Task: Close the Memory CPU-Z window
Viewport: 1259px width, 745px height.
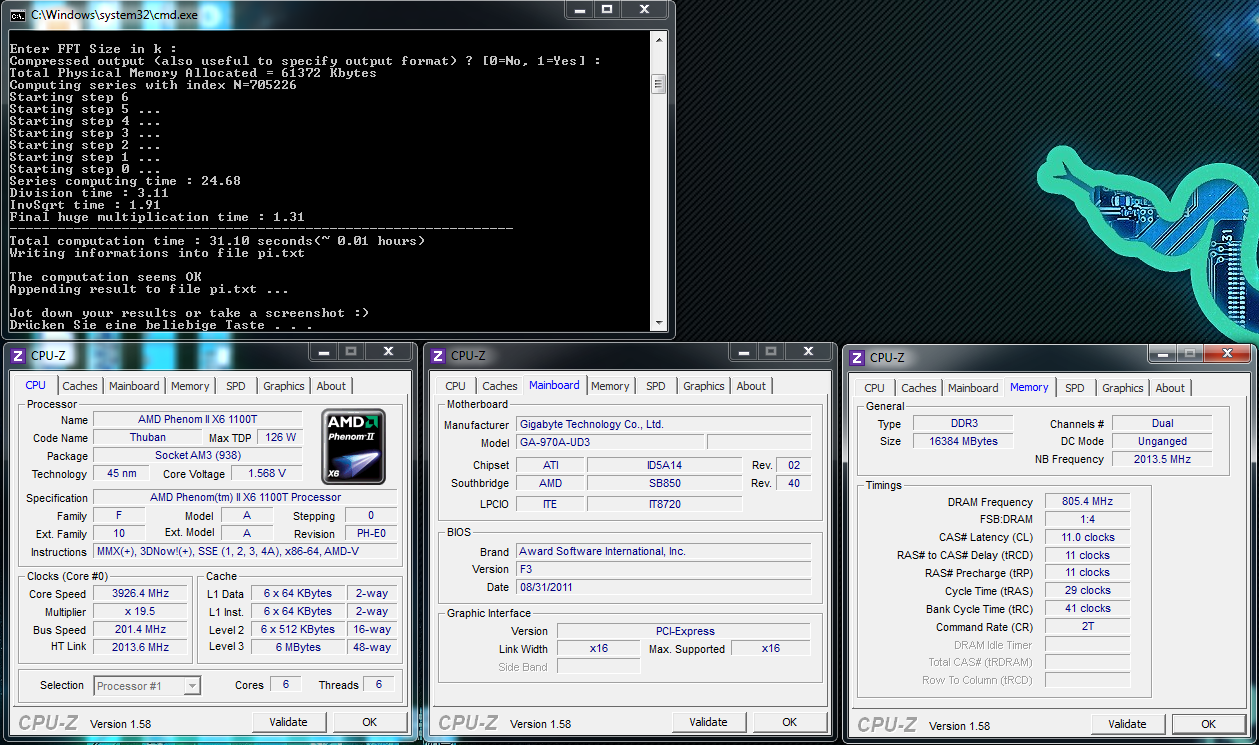Action: point(1228,353)
